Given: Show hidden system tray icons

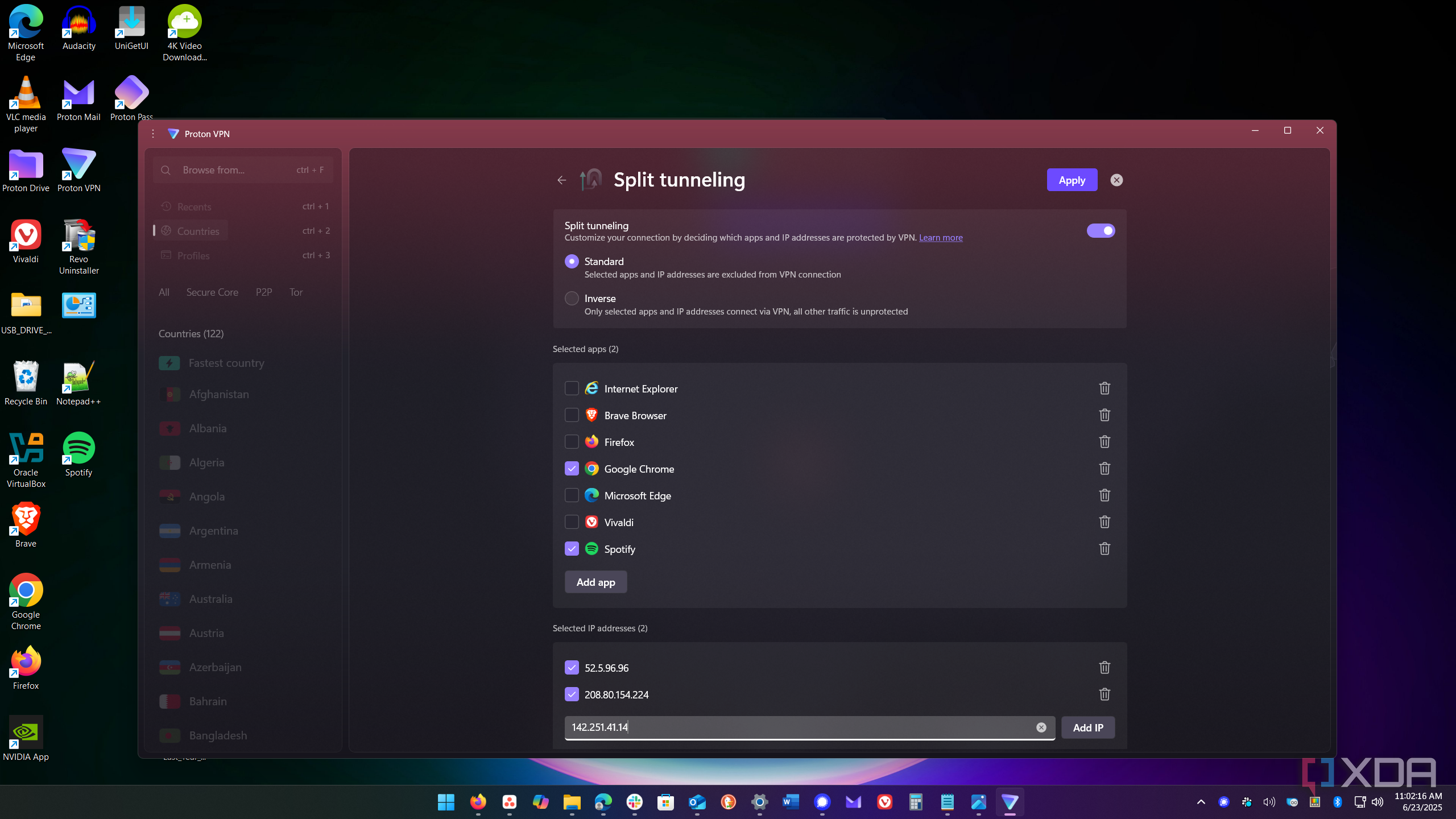Looking at the screenshot, I should click(1201, 802).
